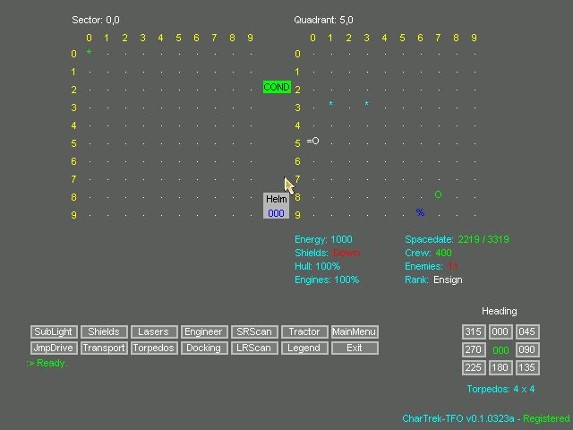Image resolution: width=573 pixels, height=430 pixels.
Task: Click the blue percent symbol object
Action: pos(420,212)
